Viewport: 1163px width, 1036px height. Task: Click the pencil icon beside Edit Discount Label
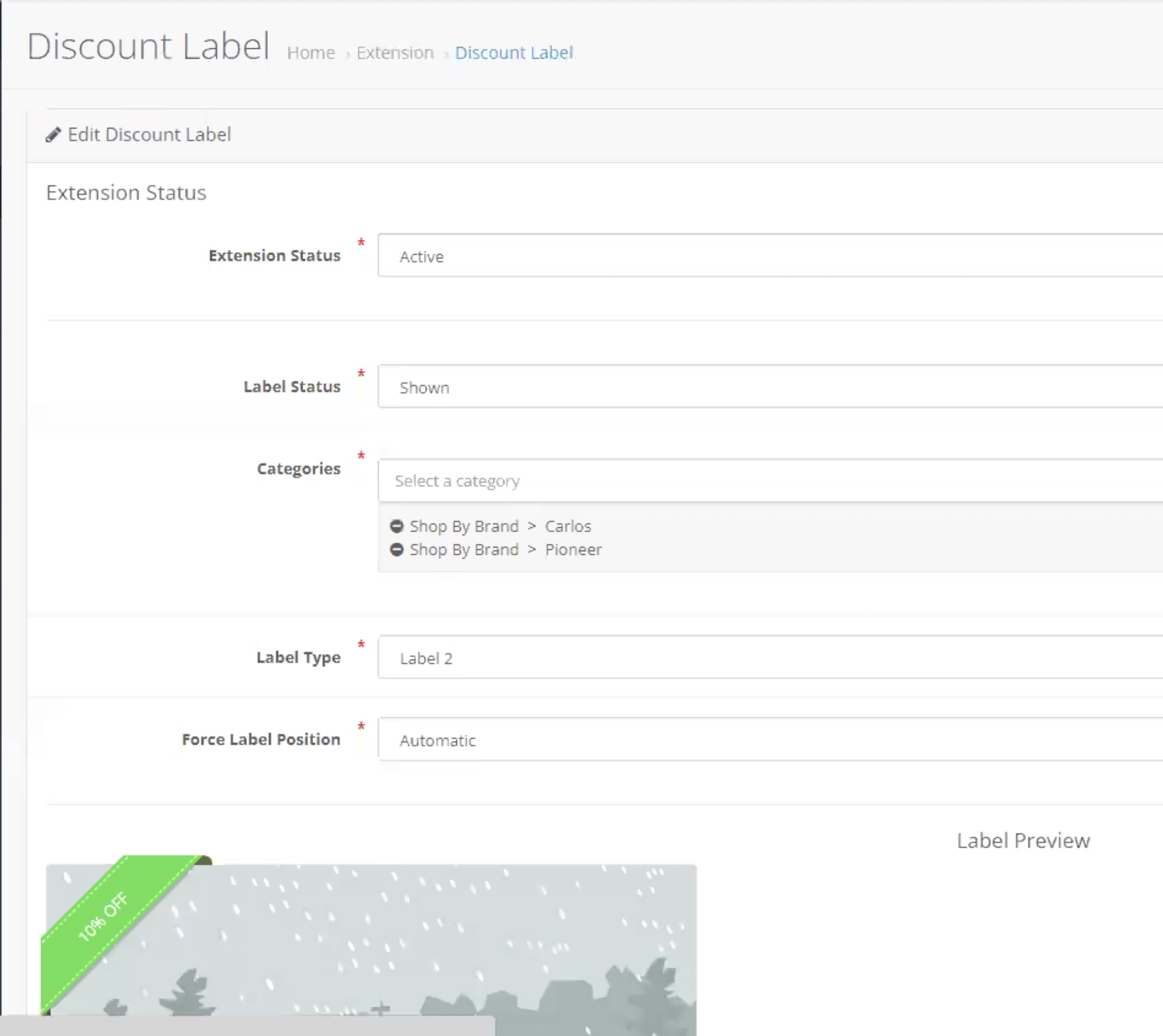pyautogui.click(x=53, y=135)
